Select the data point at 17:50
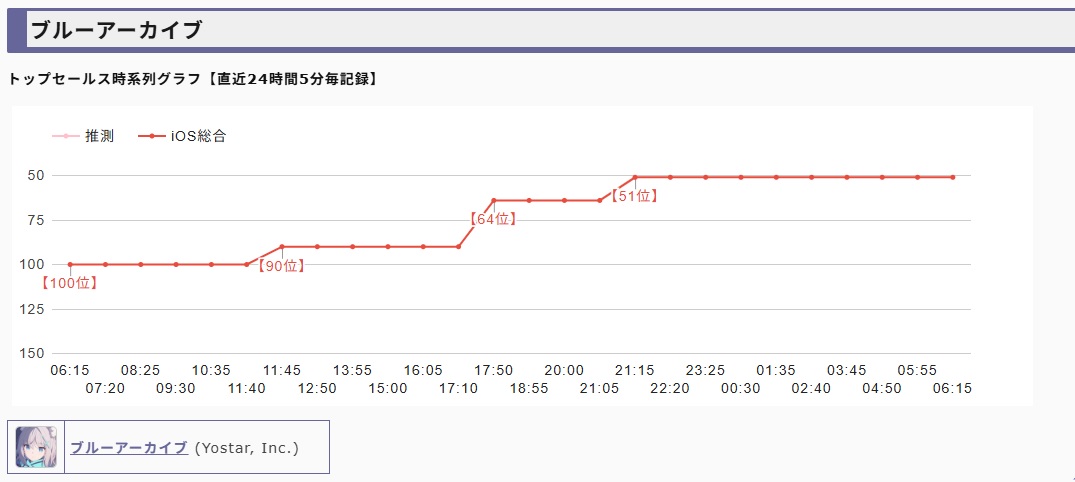1075x482 pixels. [x=494, y=200]
